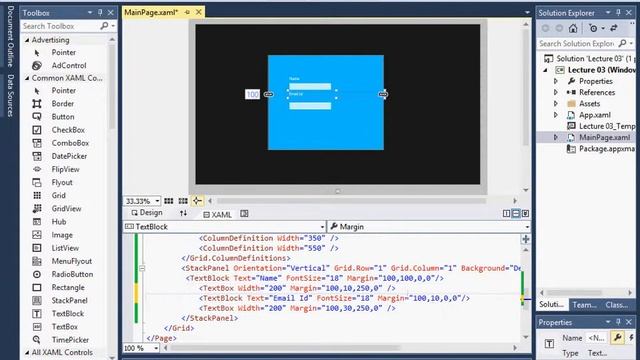The width and height of the screenshot is (640, 360).
Task: Toggle the snap grid button in designer
Action: coord(169,201)
